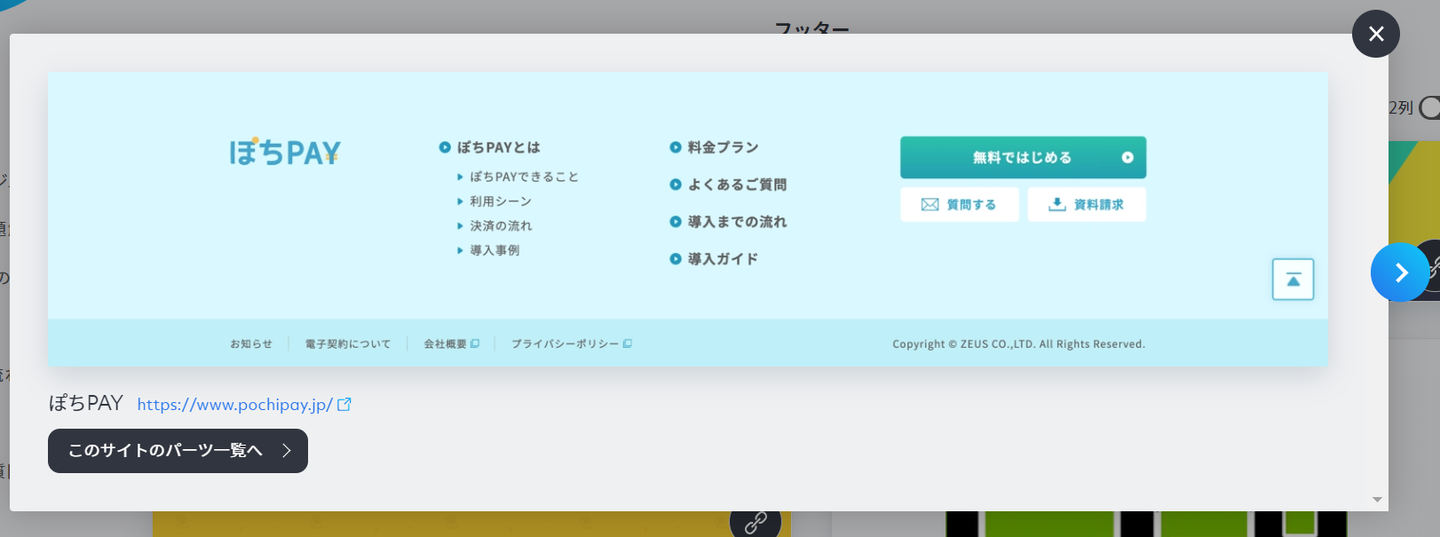Open the よくあるご質問 link
Viewport: 1440px width, 537px height.
coord(728,184)
